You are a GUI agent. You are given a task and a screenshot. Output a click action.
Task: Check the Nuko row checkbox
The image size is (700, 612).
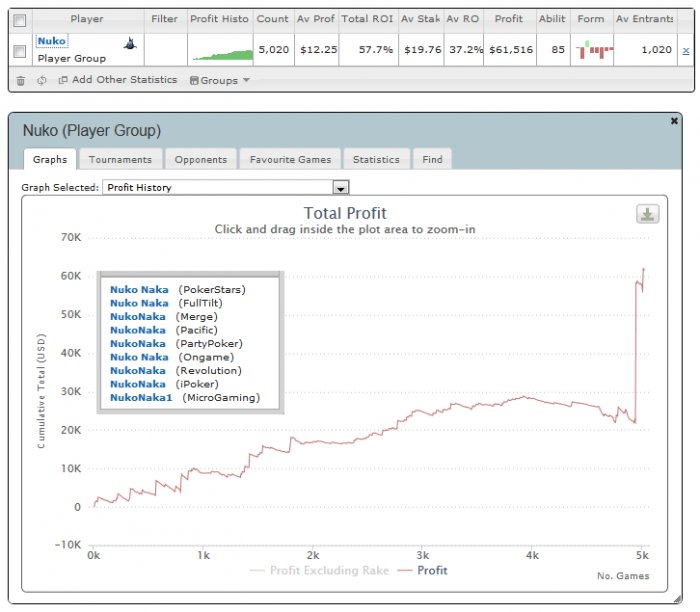point(20,51)
